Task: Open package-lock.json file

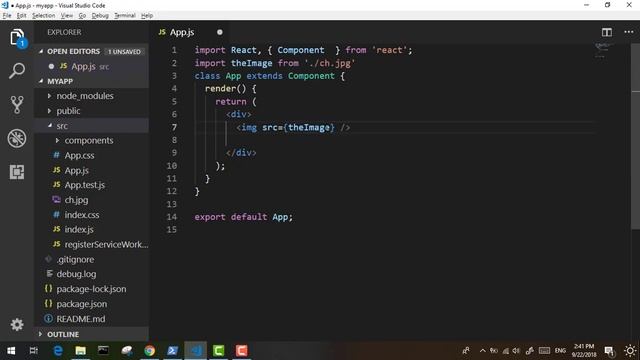Action: click(x=91, y=289)
